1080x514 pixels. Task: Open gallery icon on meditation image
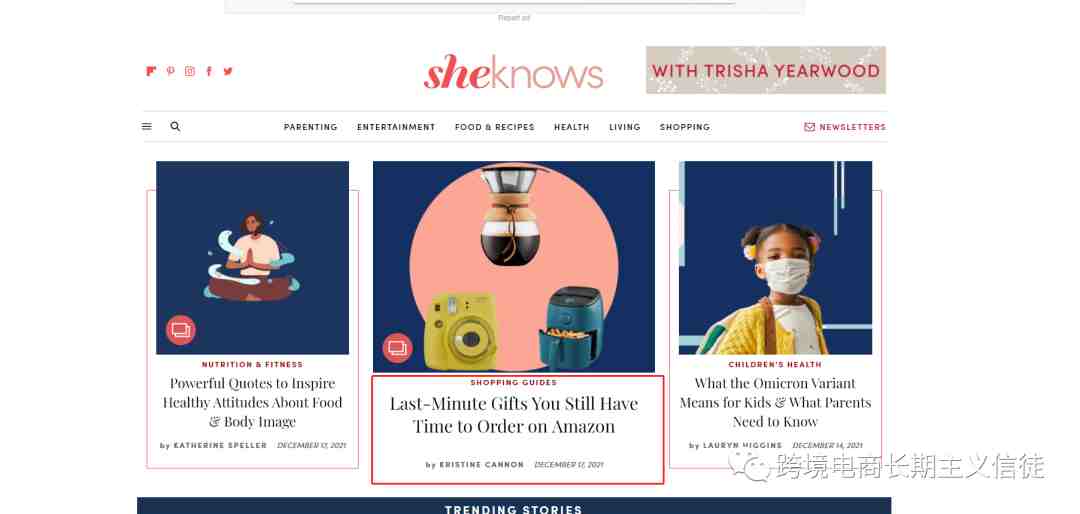(180, 330)
